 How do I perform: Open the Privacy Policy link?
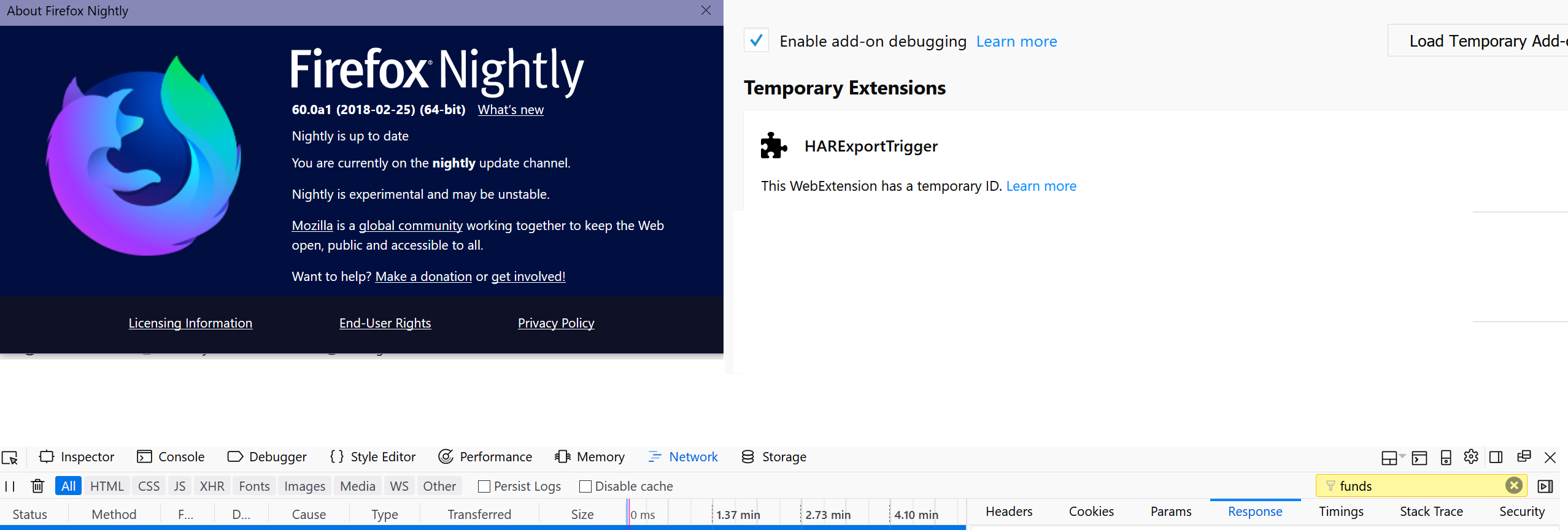click(x=556, y=323)
